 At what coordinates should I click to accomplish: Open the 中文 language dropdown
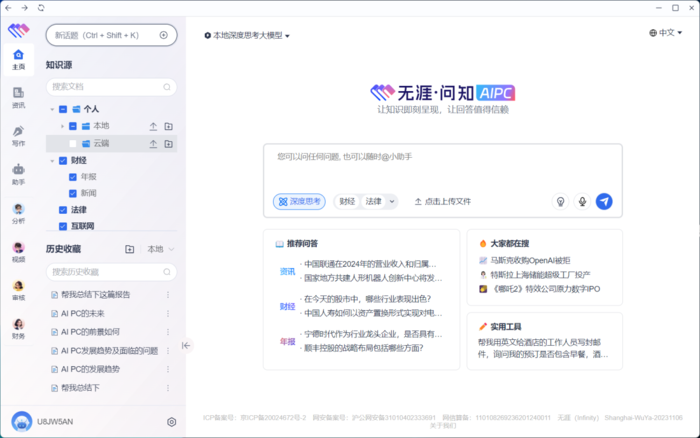(666, 33)
